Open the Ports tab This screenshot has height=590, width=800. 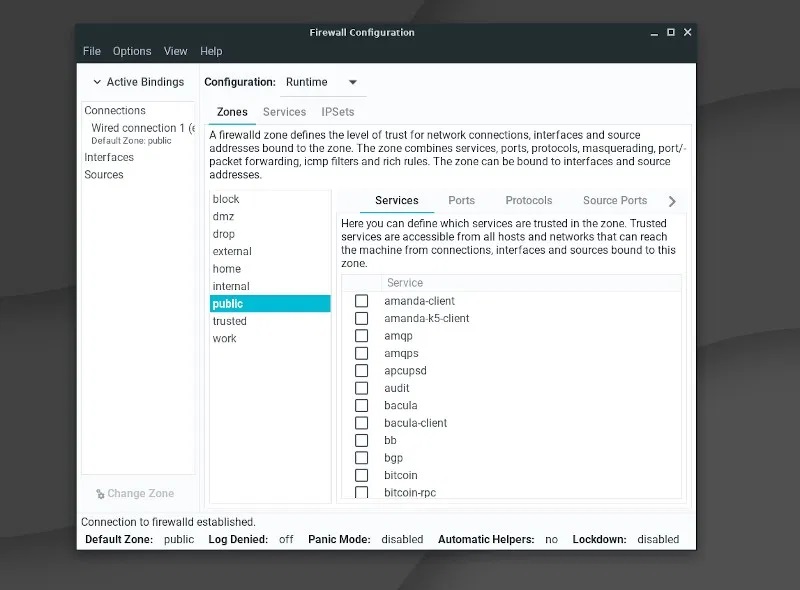(461, 200)
